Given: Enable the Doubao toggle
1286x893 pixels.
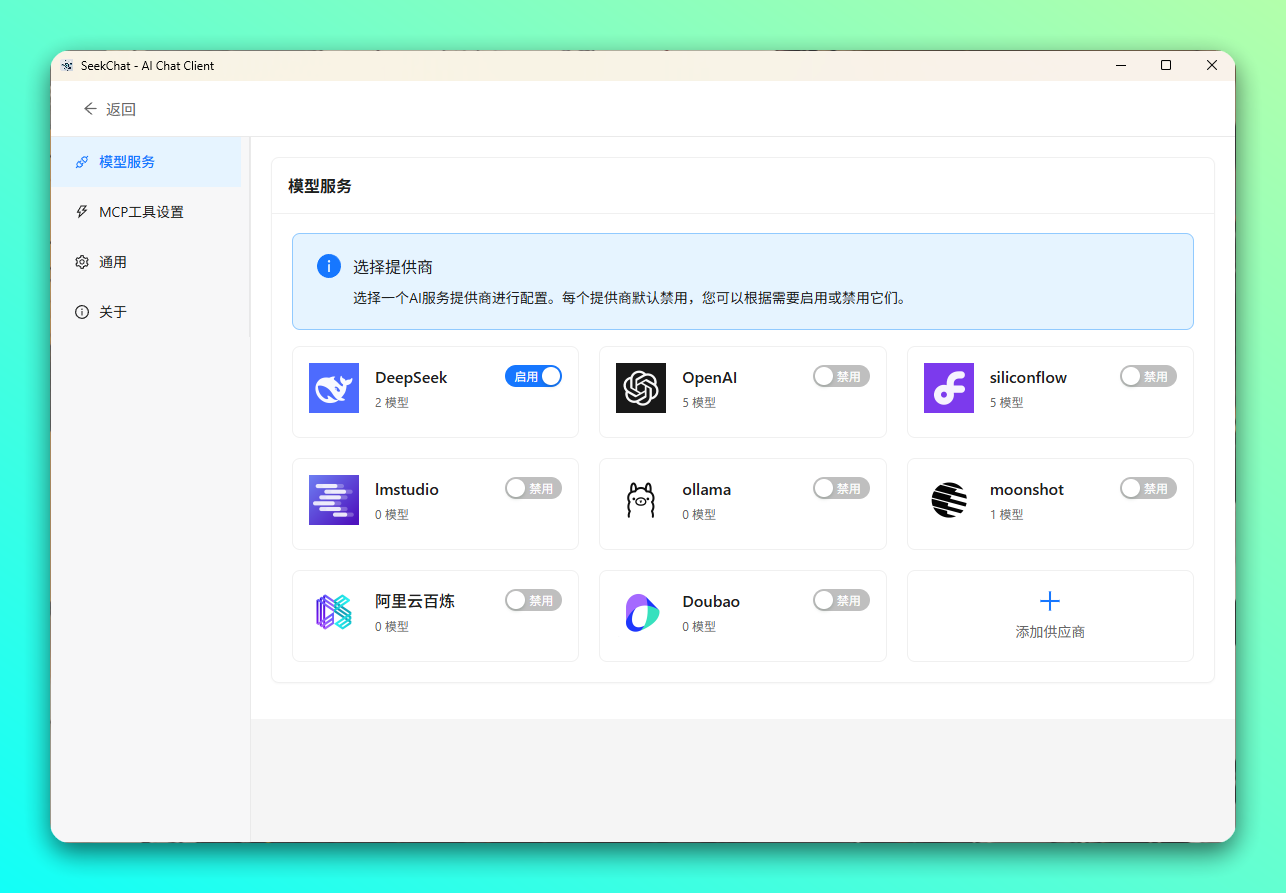Looking at the screenshot, I should click(841, 600).
